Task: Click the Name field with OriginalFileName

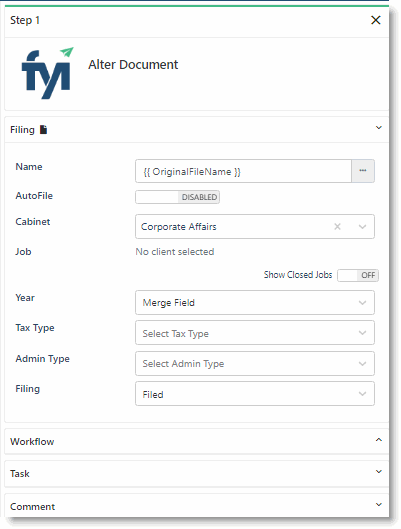Action: coord(244,171)
